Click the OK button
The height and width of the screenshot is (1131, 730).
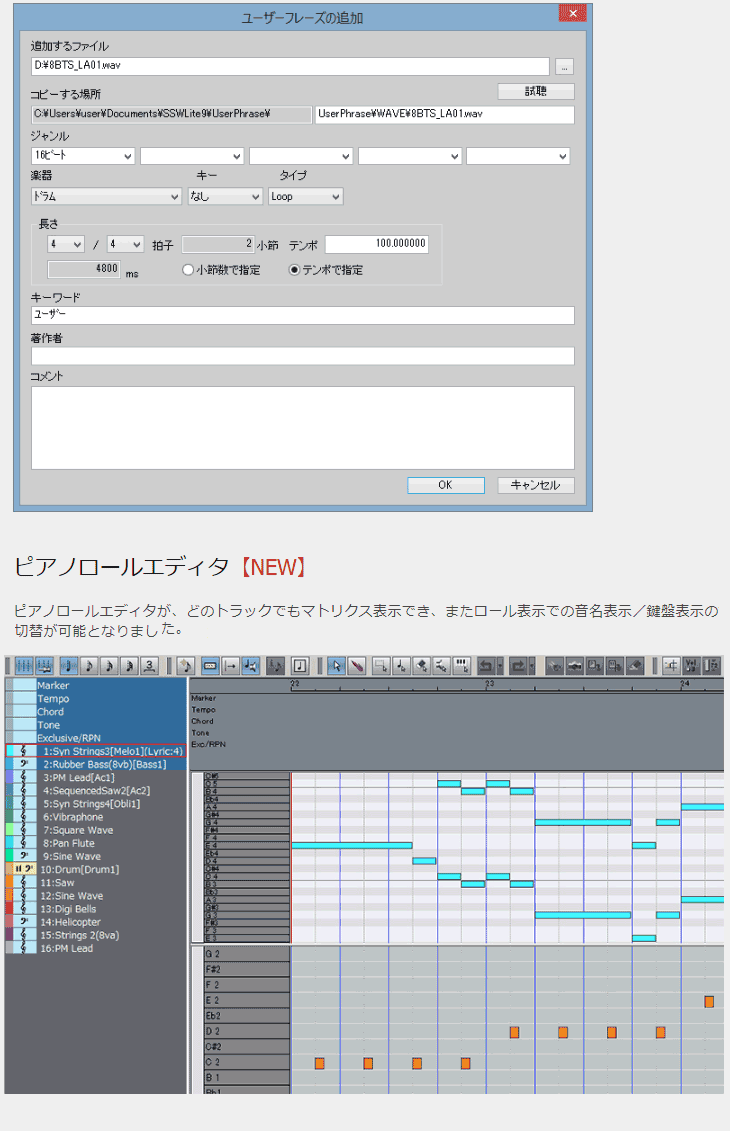pos(445,485)
